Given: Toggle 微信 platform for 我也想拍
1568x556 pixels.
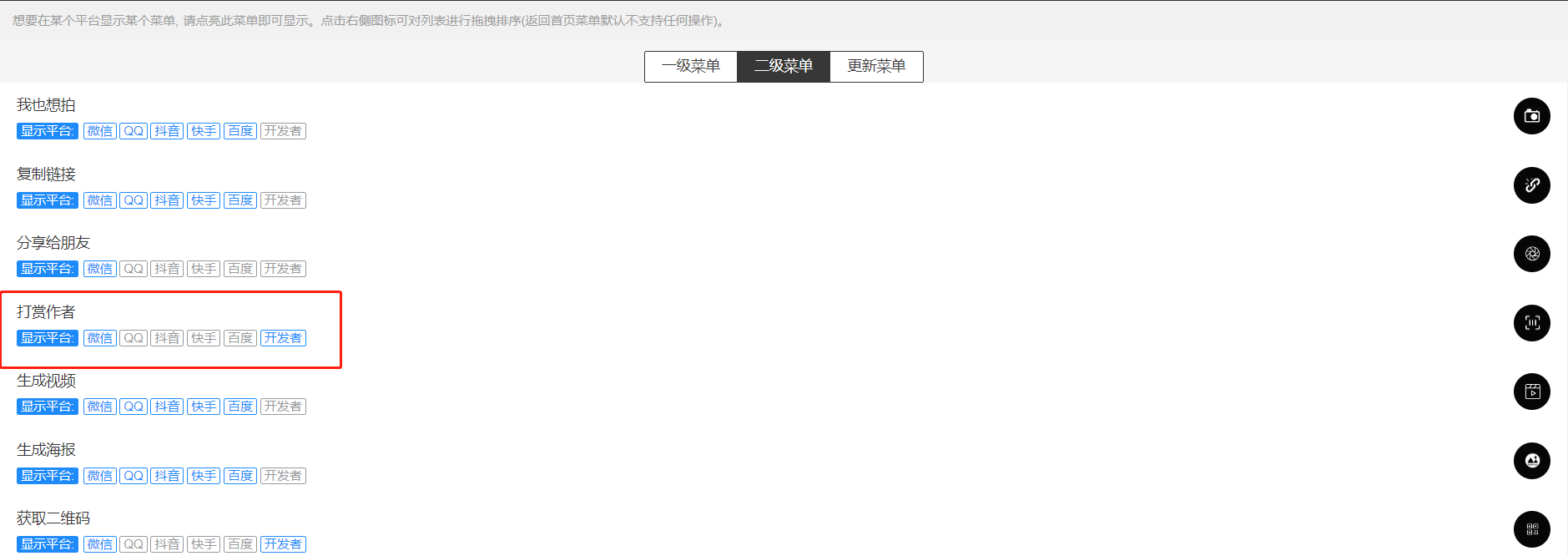Looking at the screenshot, I should 100,131.
